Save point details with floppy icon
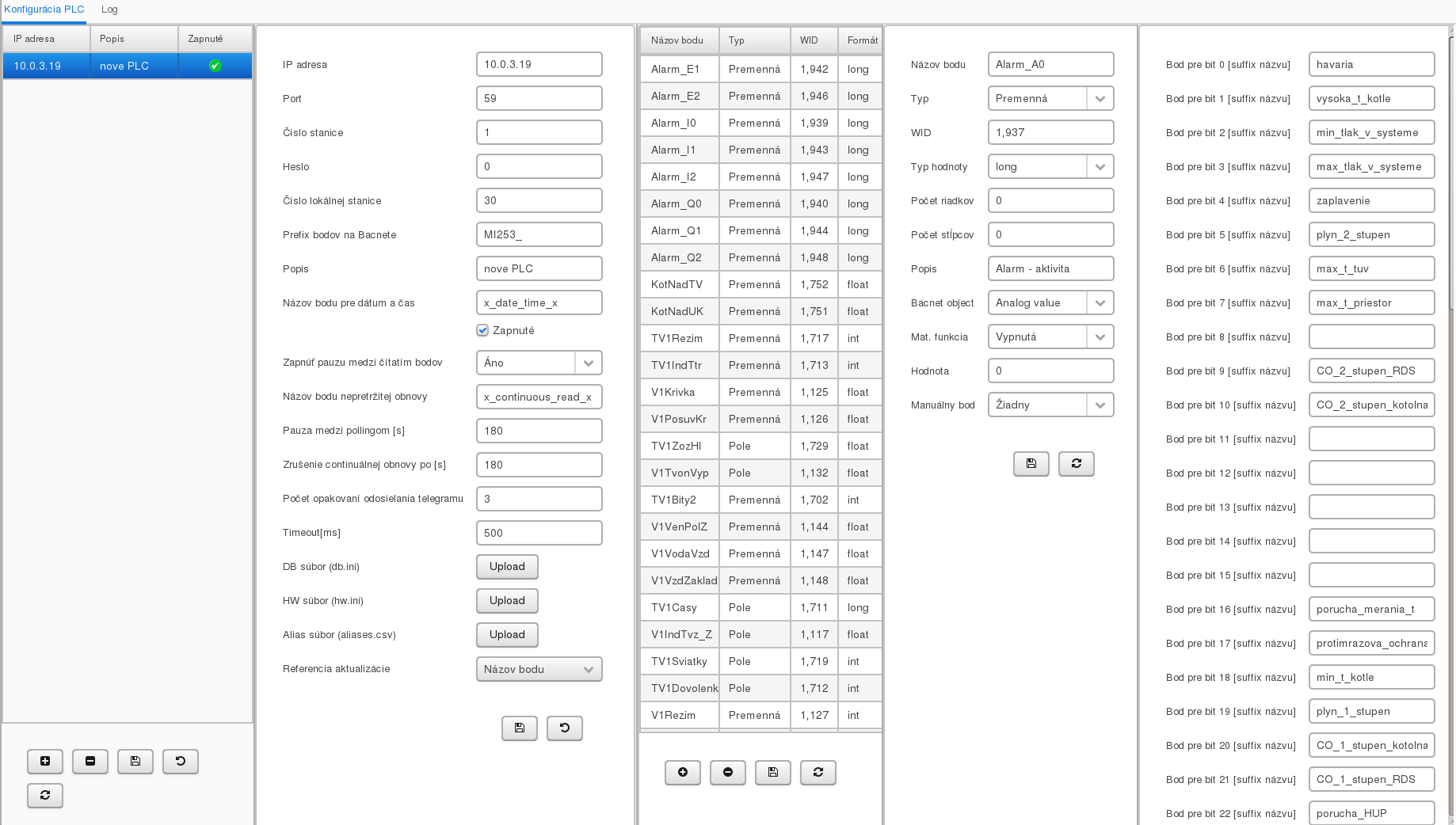This screenshot has height=825, width=1456. pyautogui.click(x=1031, y=464)
